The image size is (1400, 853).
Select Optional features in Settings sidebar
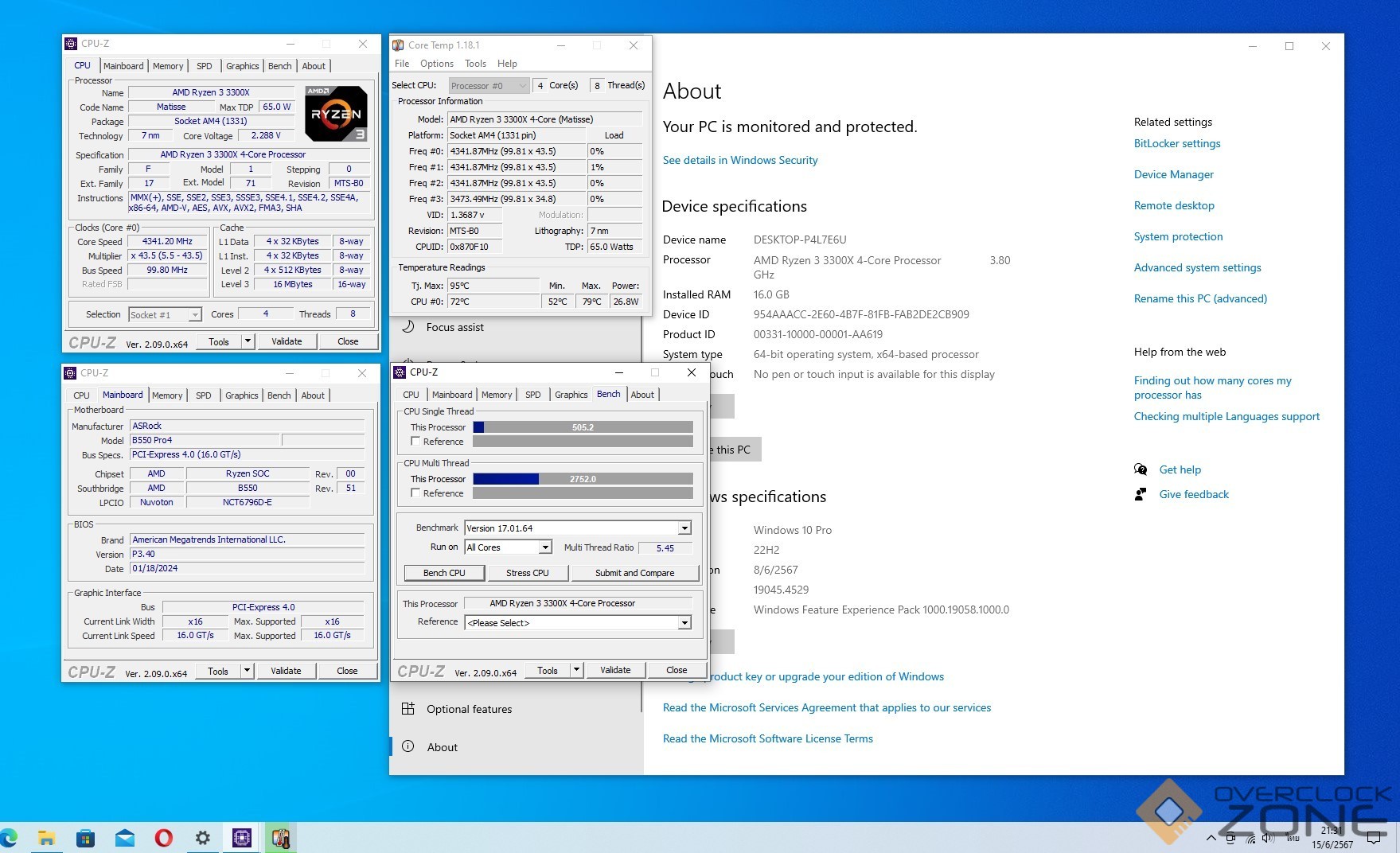pos(469,709)
